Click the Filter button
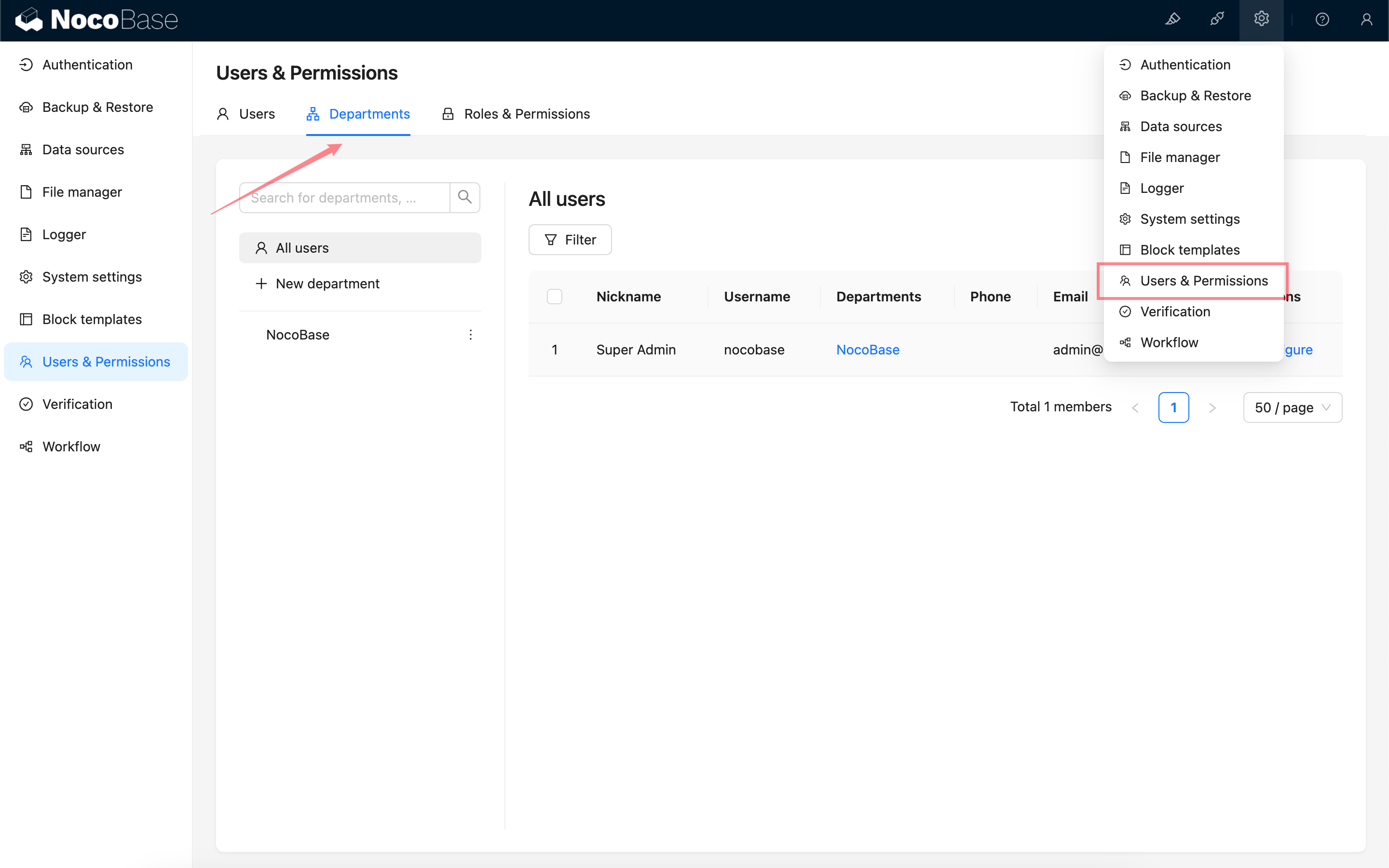This screenshot has height=868, width=1389. pos(570,239)
